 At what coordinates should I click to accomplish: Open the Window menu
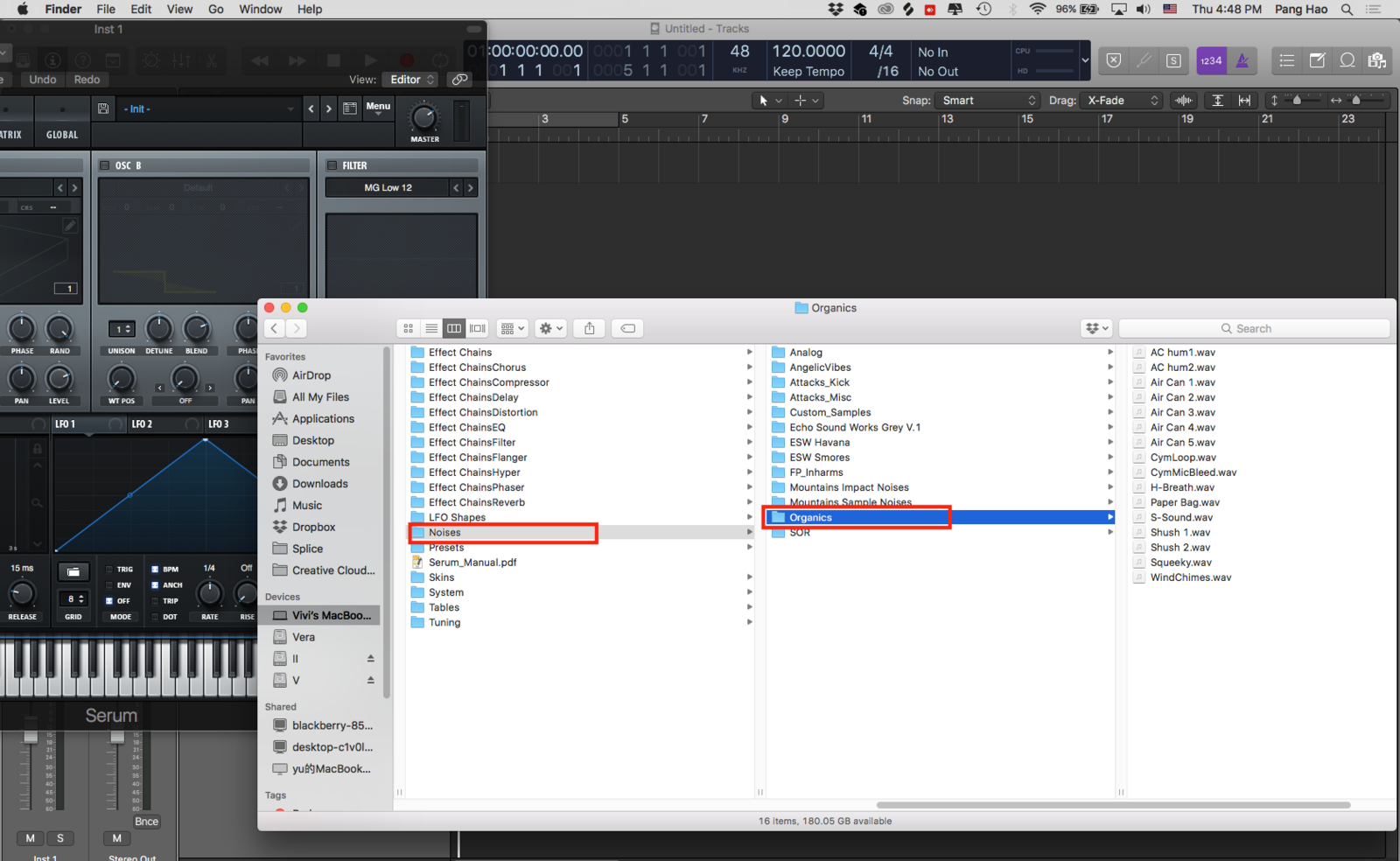tap(261, 10)
